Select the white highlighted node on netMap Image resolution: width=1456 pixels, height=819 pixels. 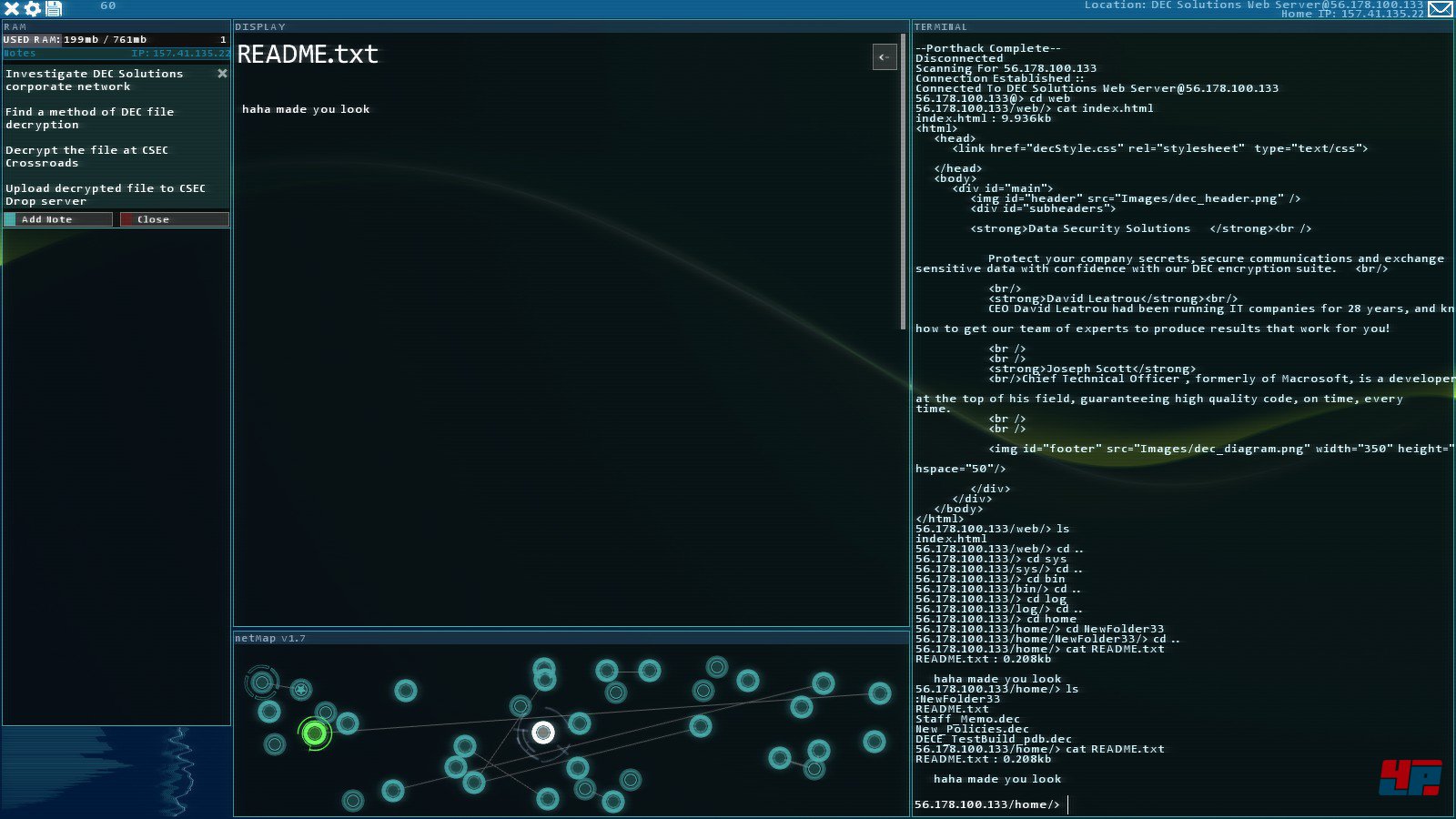tap(543, 733)
